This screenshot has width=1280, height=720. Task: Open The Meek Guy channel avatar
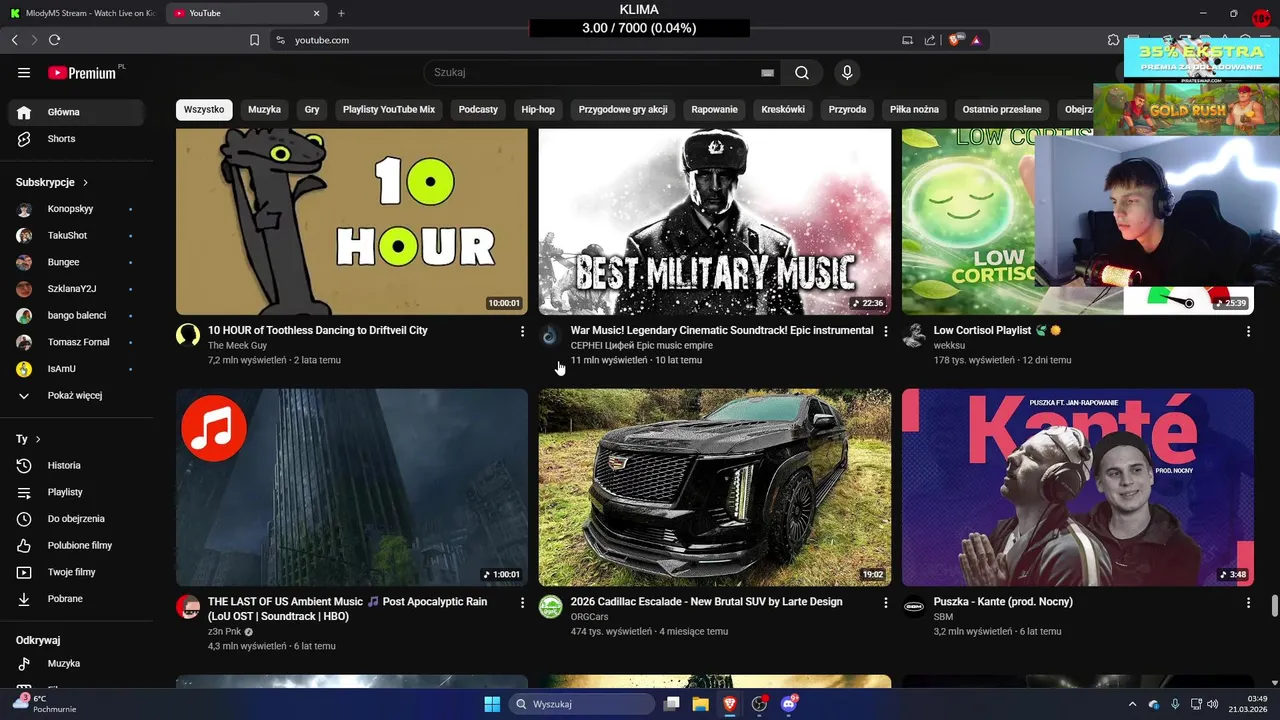pyautogui.click(x=188, y=335)
